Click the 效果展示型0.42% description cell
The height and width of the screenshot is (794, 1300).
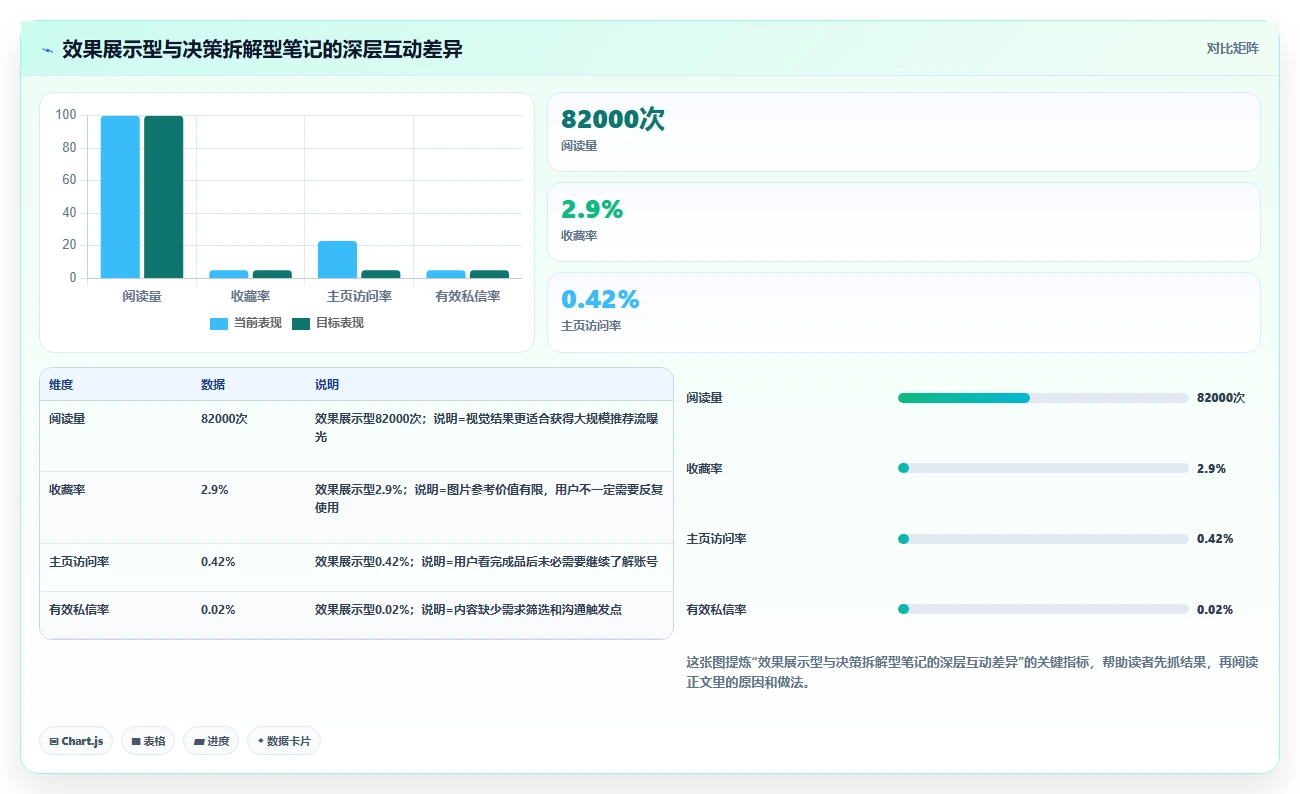(x=489, y=567)
